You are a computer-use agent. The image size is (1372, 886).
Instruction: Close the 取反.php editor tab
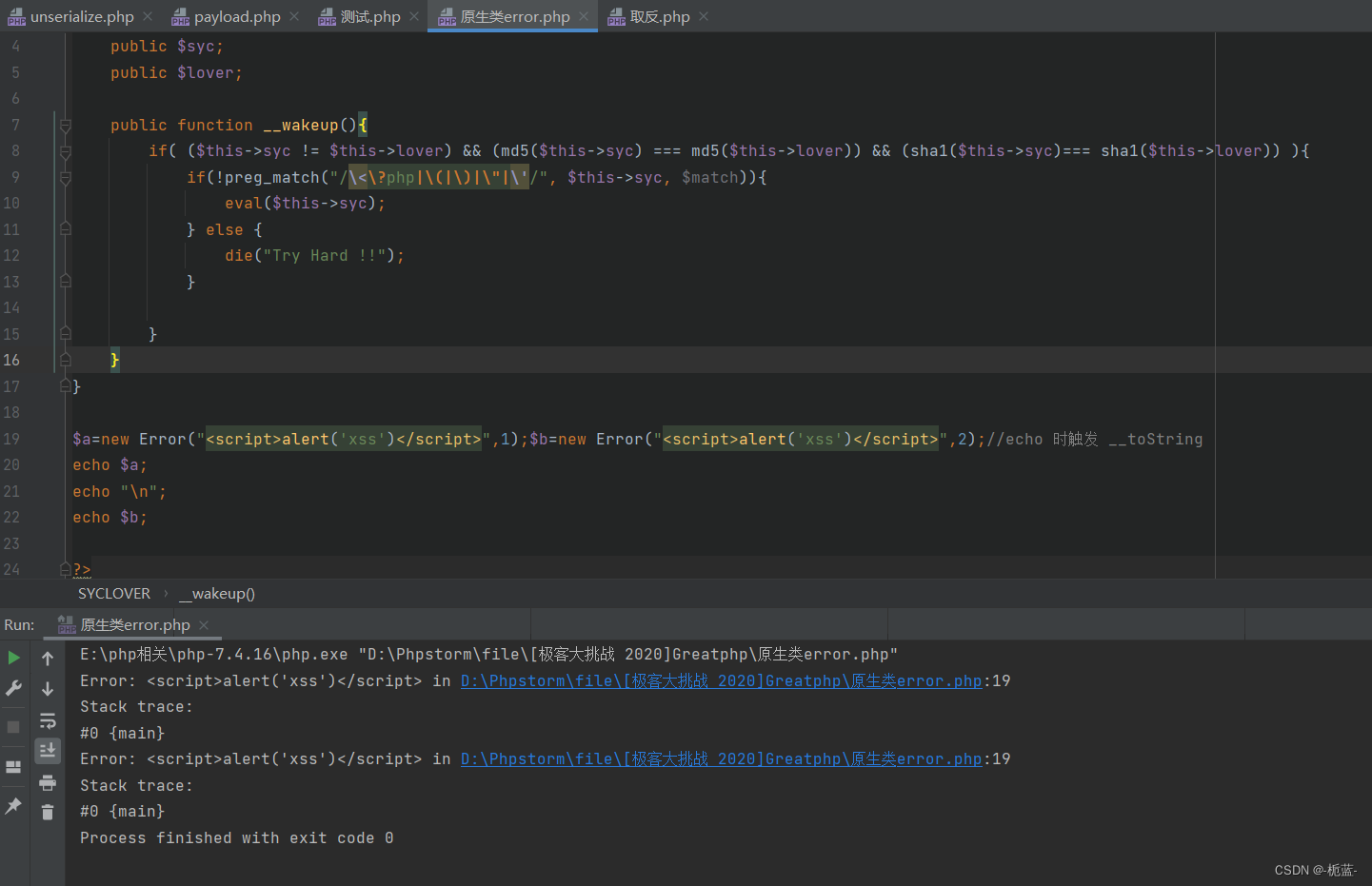[704, 16]
